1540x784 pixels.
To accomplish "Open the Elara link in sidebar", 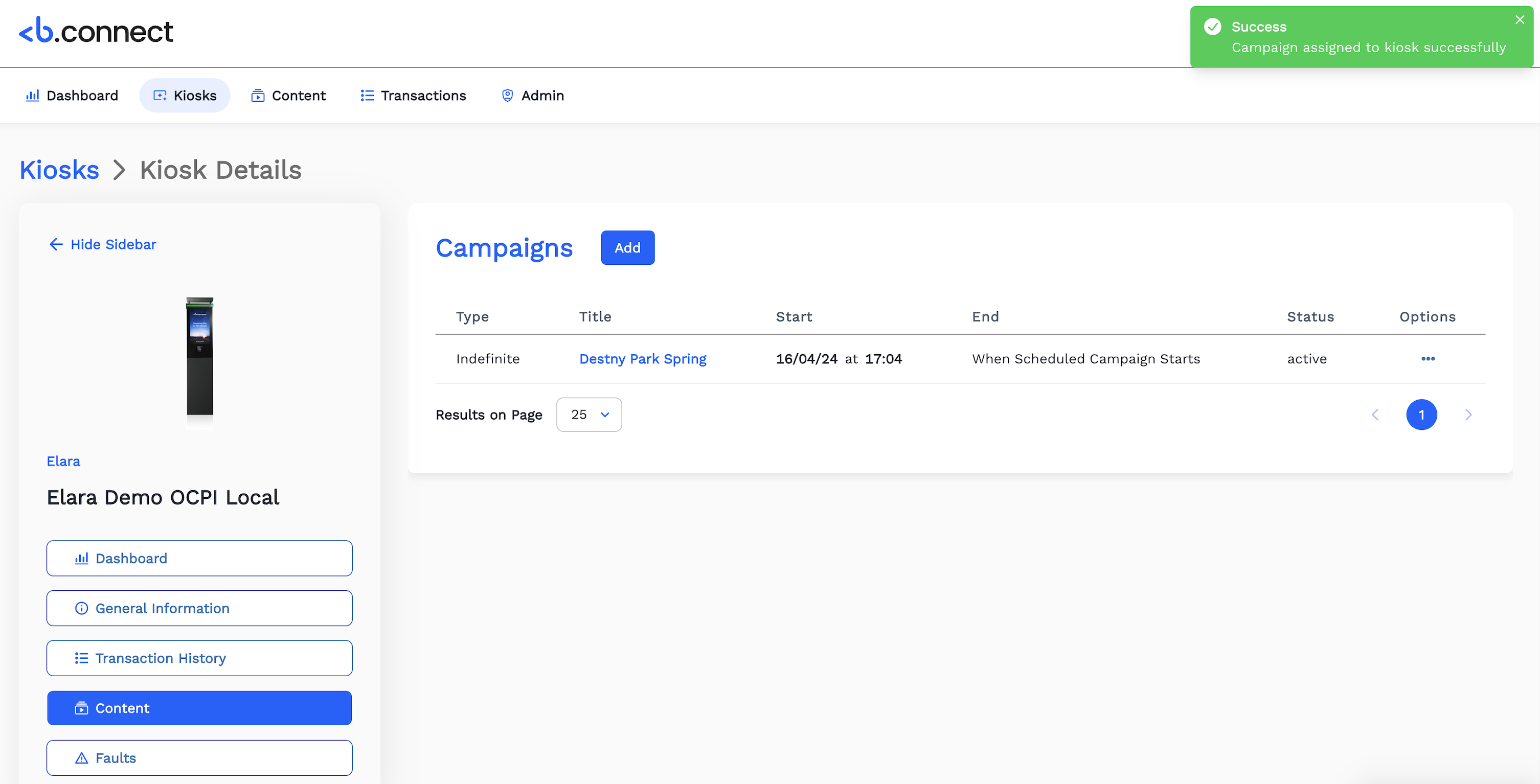I will coord(63,462).
